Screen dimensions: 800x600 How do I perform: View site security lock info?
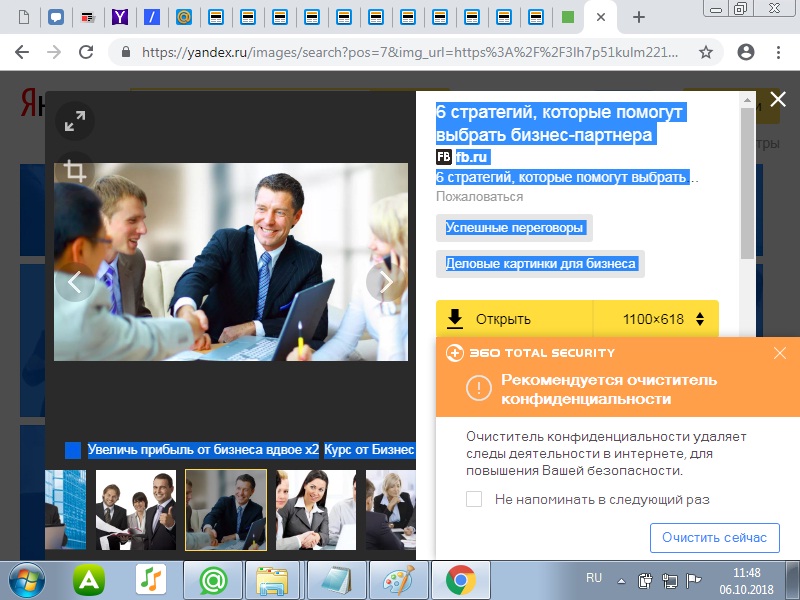point(126,52)
